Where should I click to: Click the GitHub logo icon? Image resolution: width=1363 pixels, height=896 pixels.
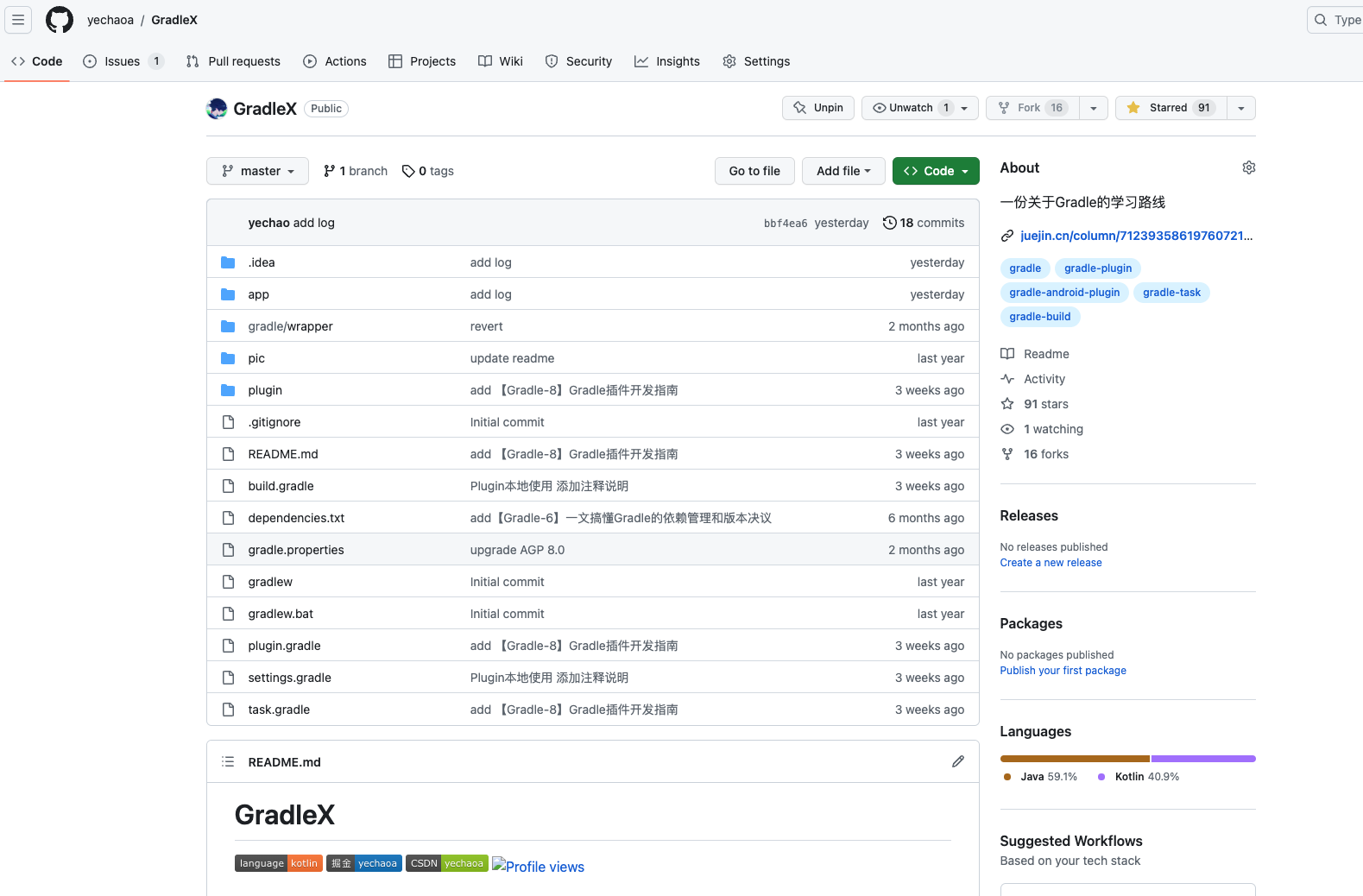(x=60, y=19)
